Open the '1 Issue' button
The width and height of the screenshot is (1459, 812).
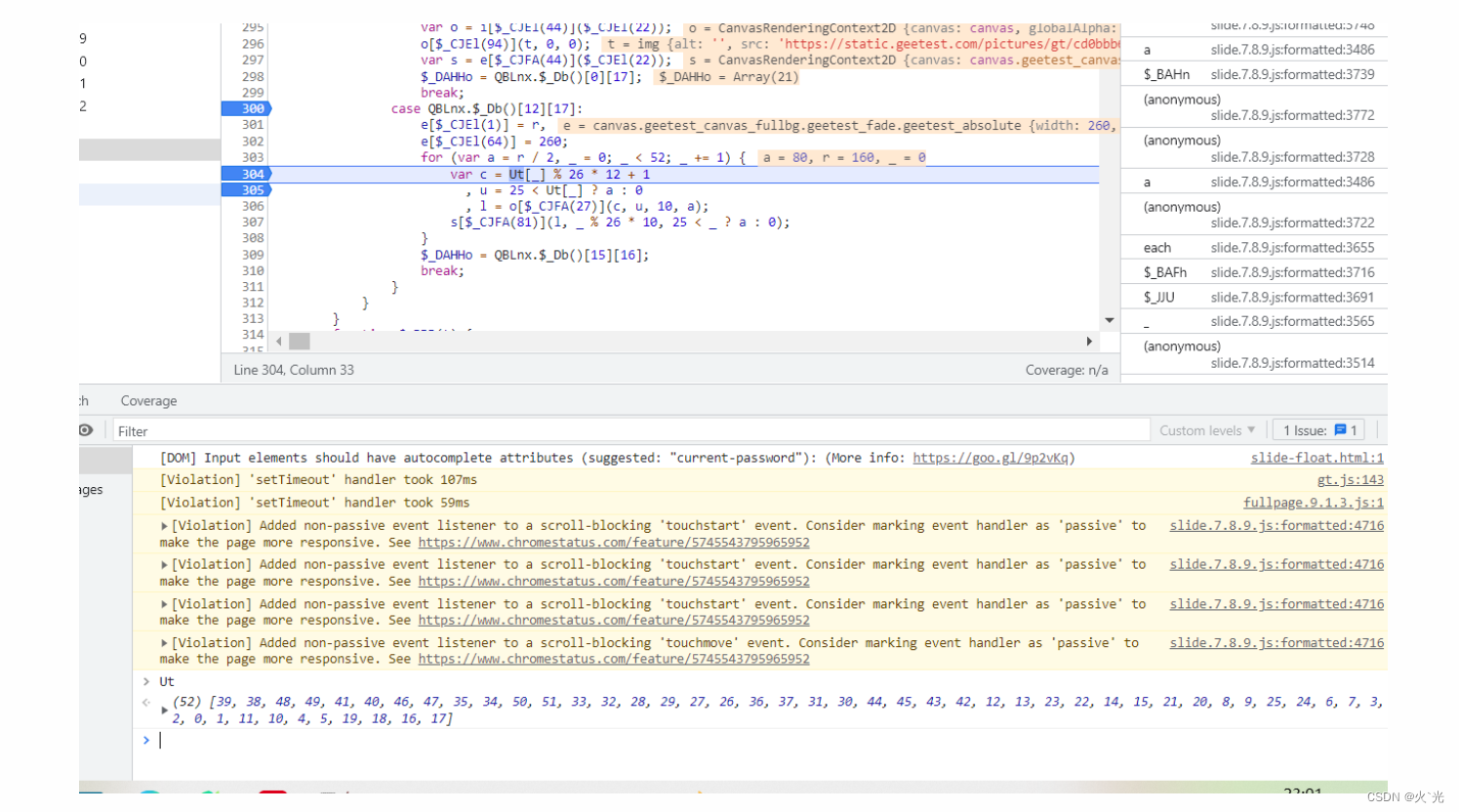(1318, 430)
